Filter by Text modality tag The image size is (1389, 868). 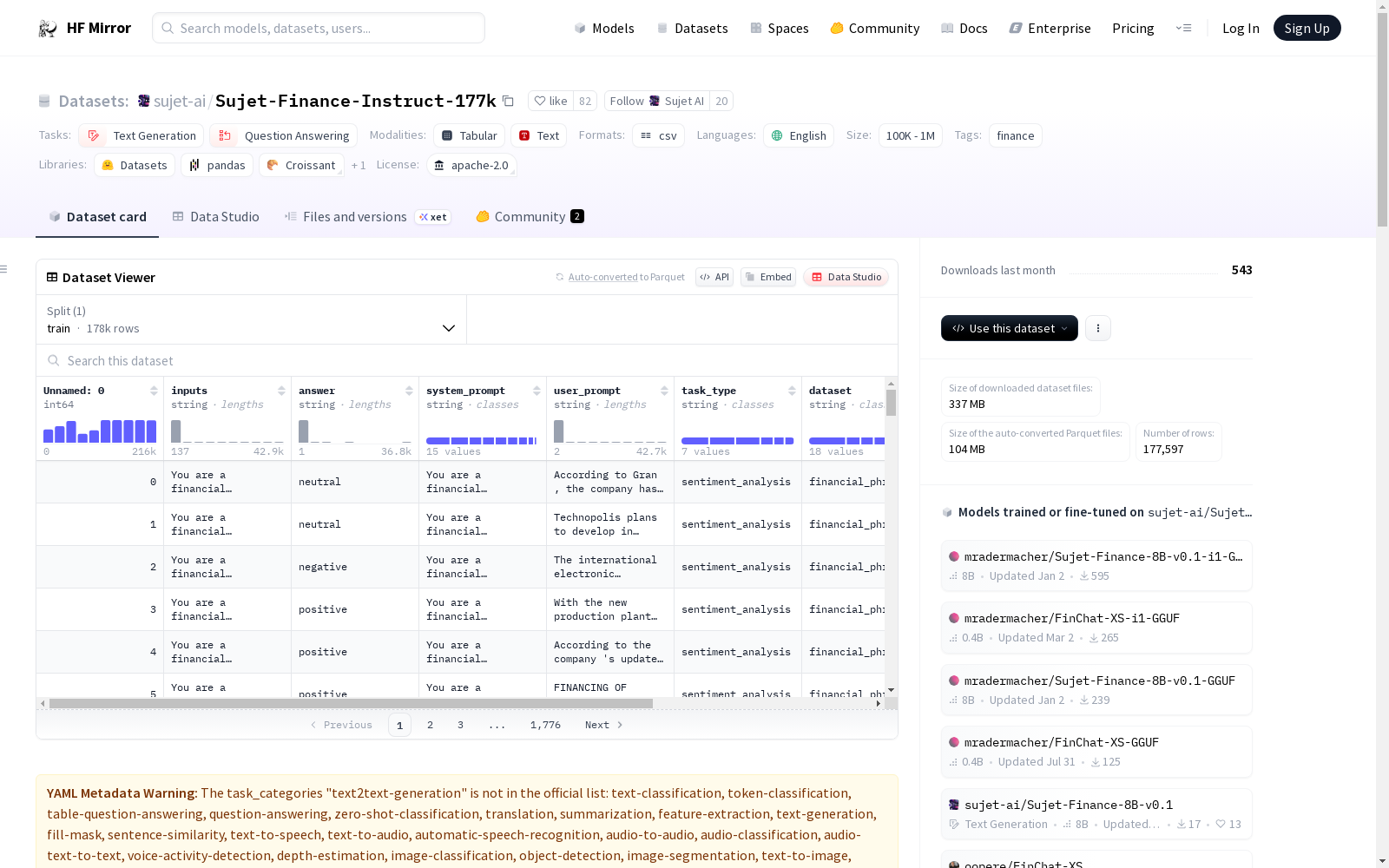[539, 135]
